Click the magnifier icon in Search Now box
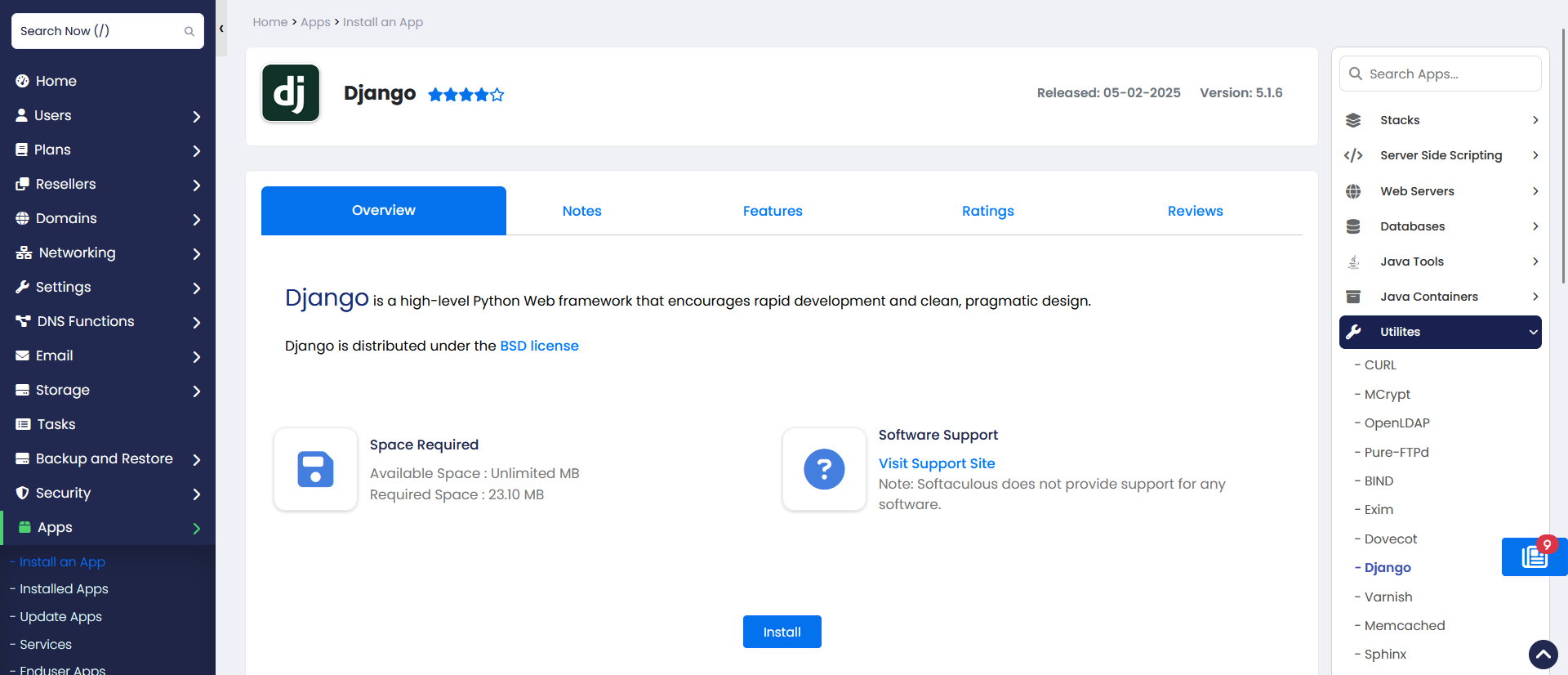The width and height of the screenshot is (1568, 675). click(x=189, y=31)
